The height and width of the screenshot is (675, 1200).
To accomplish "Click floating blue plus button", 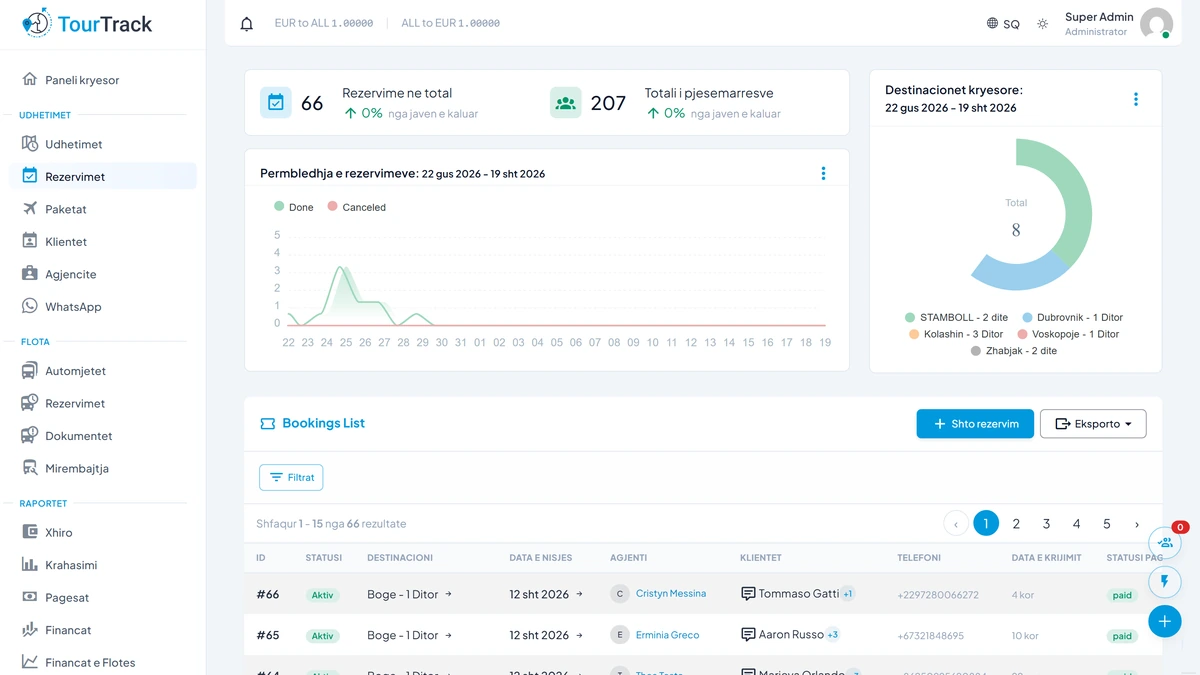I will pyautogui.click(x=1165, y=622).
